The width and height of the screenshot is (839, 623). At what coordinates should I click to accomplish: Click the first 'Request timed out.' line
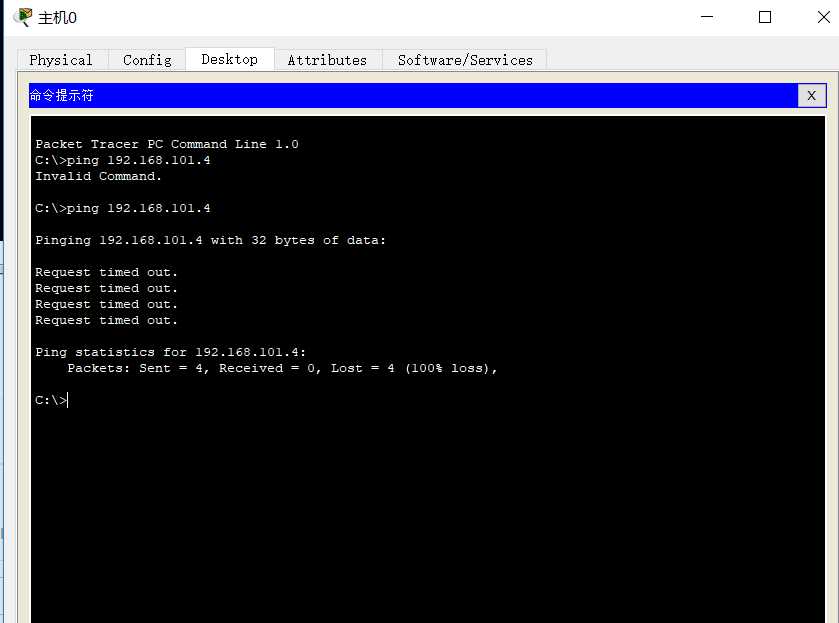point(106,272)
